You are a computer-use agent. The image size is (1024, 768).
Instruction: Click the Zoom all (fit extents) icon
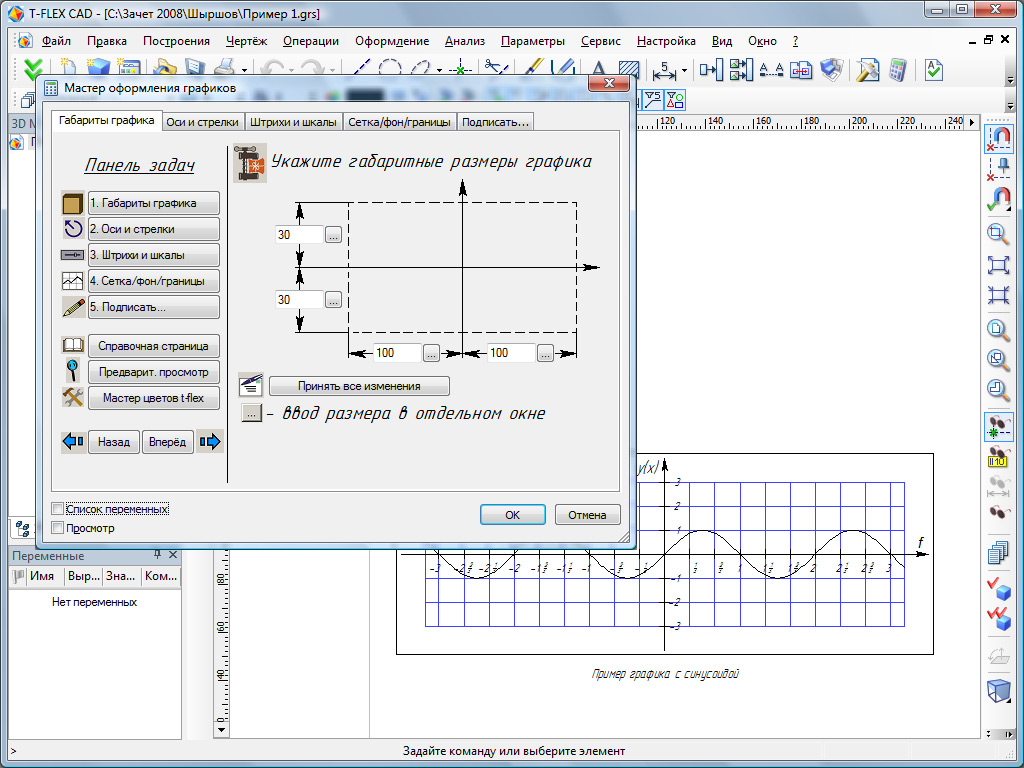[999, 264]
